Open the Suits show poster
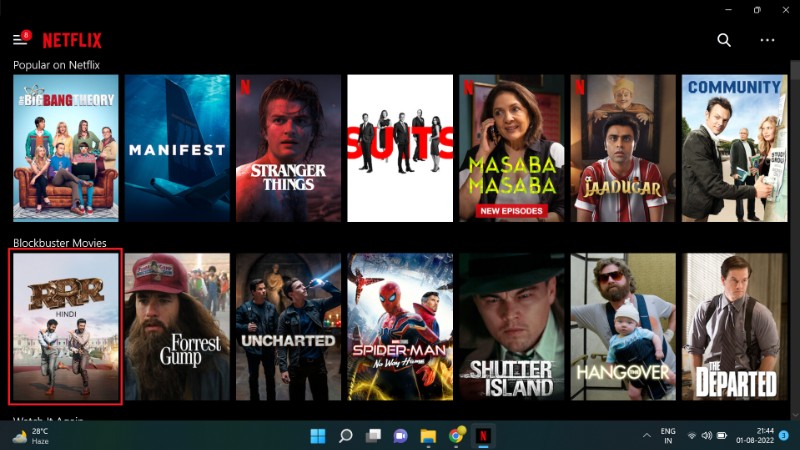Screen dimensions: 800x450 point(400,148)
